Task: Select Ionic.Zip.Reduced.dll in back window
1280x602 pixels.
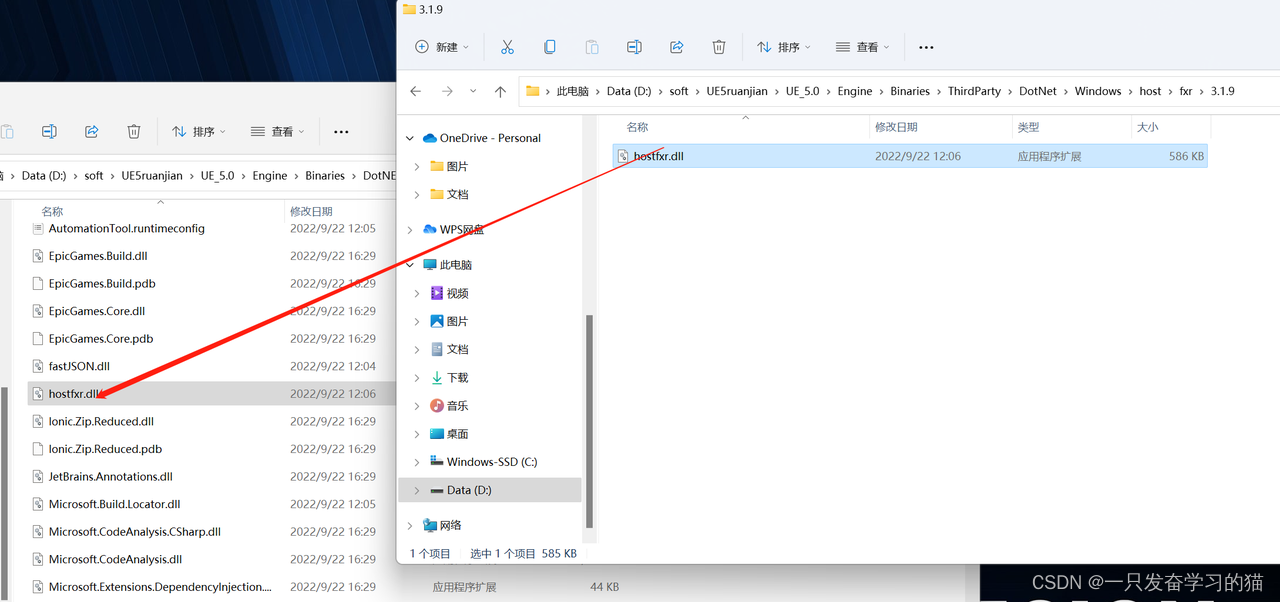Action: point(101,421)
